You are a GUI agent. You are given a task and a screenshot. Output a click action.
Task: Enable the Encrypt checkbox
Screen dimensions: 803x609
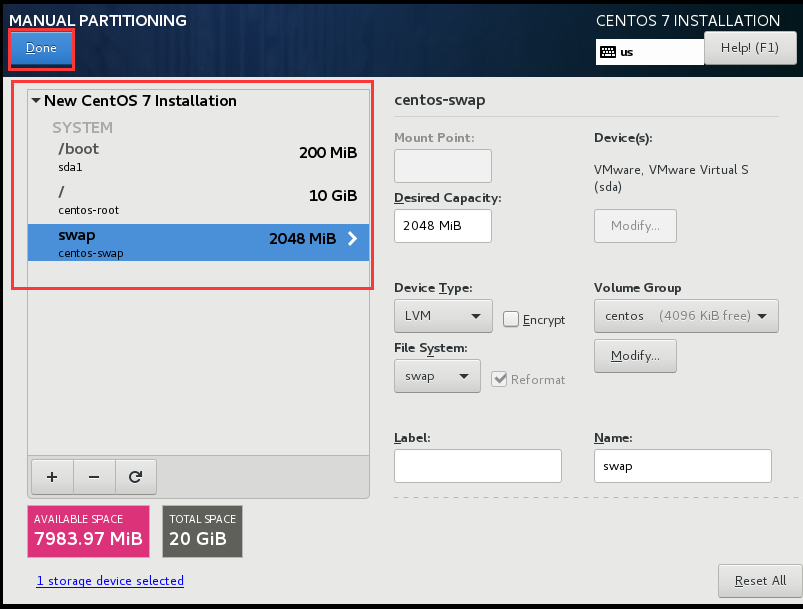click(x=511, y=319)
